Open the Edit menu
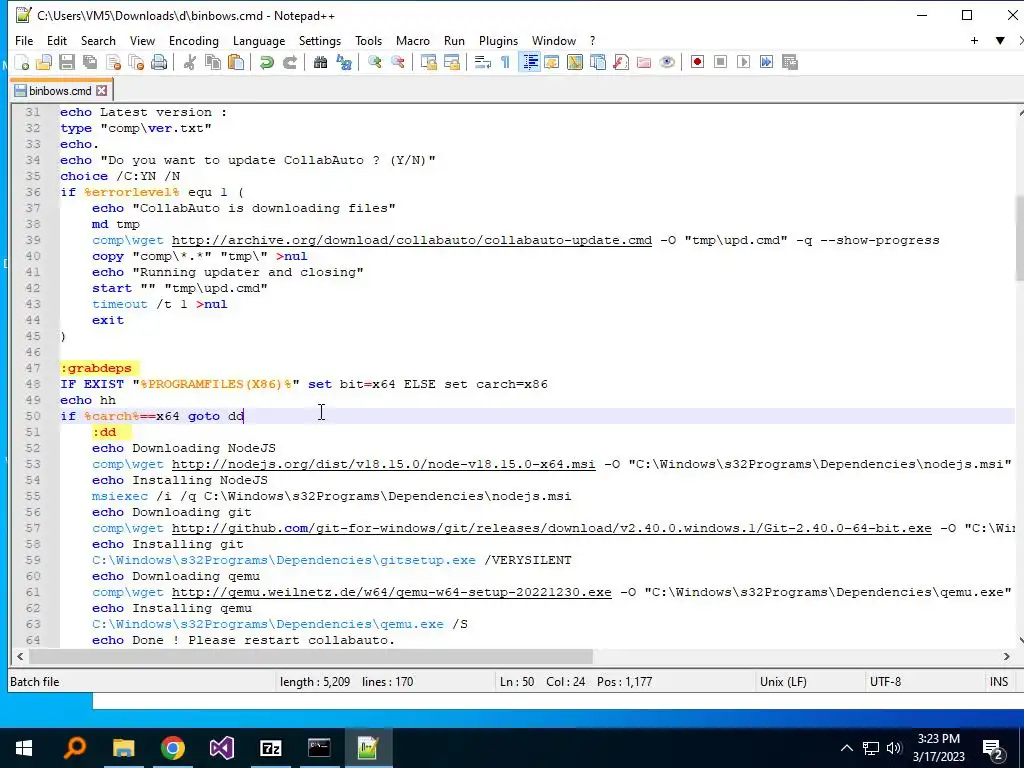 (57, 40)
